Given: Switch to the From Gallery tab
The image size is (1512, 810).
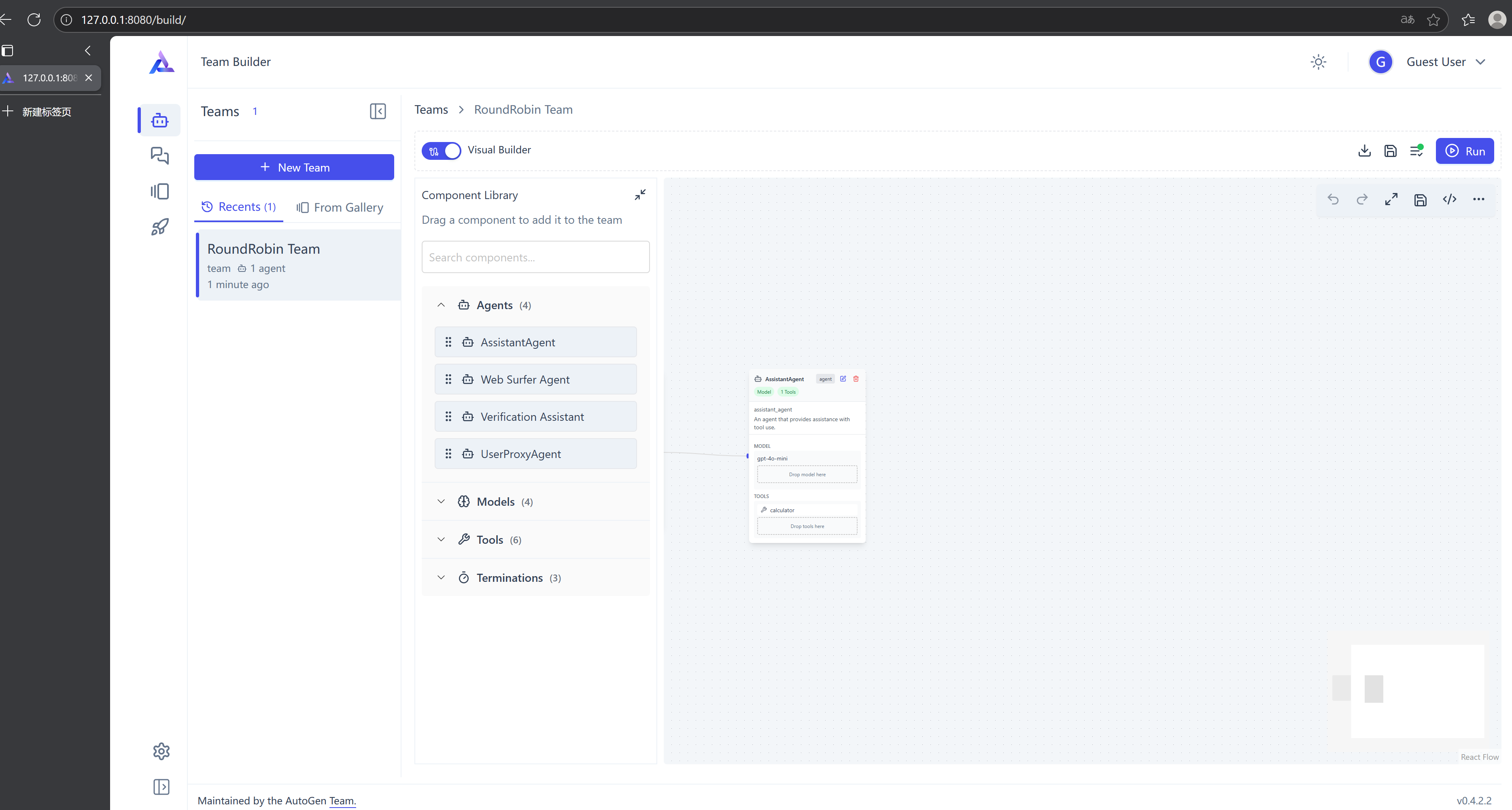Looking at the screenshot, I should click(340, 207).
